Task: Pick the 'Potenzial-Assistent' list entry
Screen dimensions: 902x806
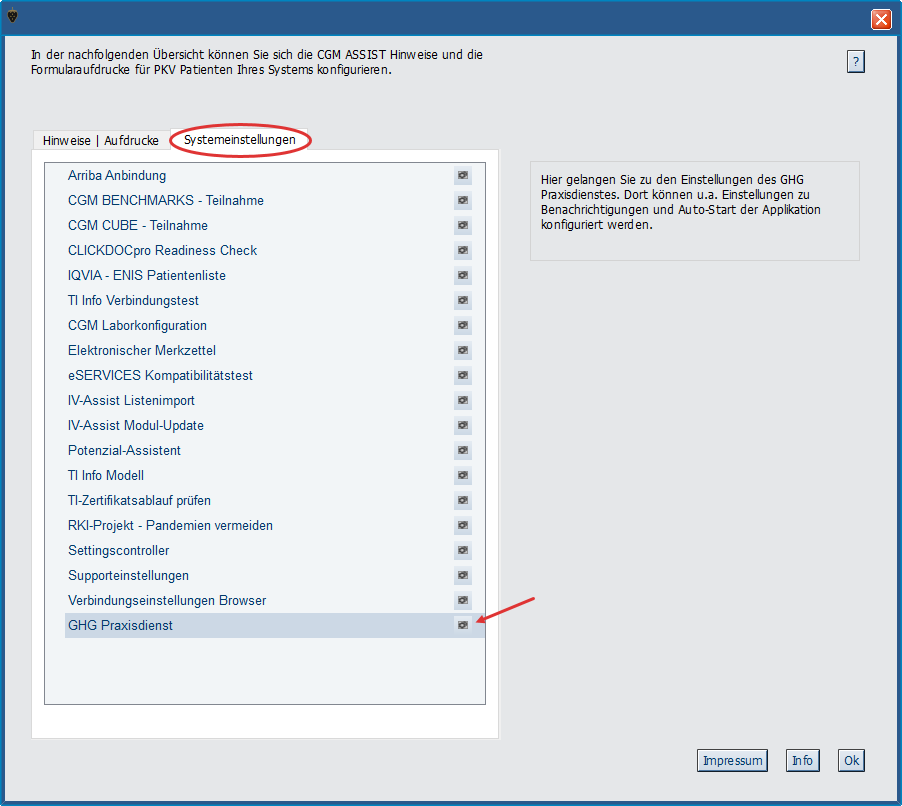Action: pyautogui.click(x=275, y=450)
